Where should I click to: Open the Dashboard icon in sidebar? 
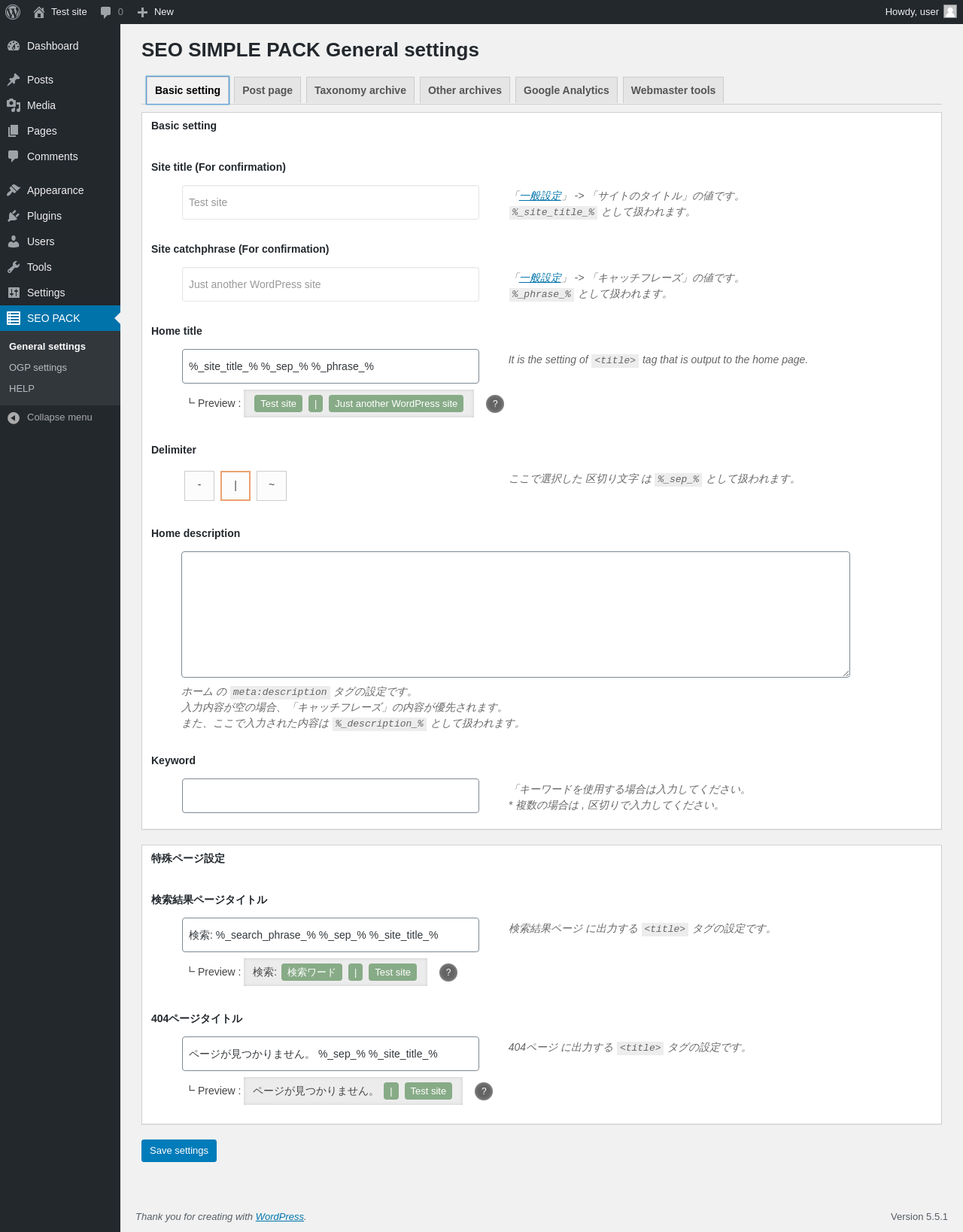click(14, 46)
